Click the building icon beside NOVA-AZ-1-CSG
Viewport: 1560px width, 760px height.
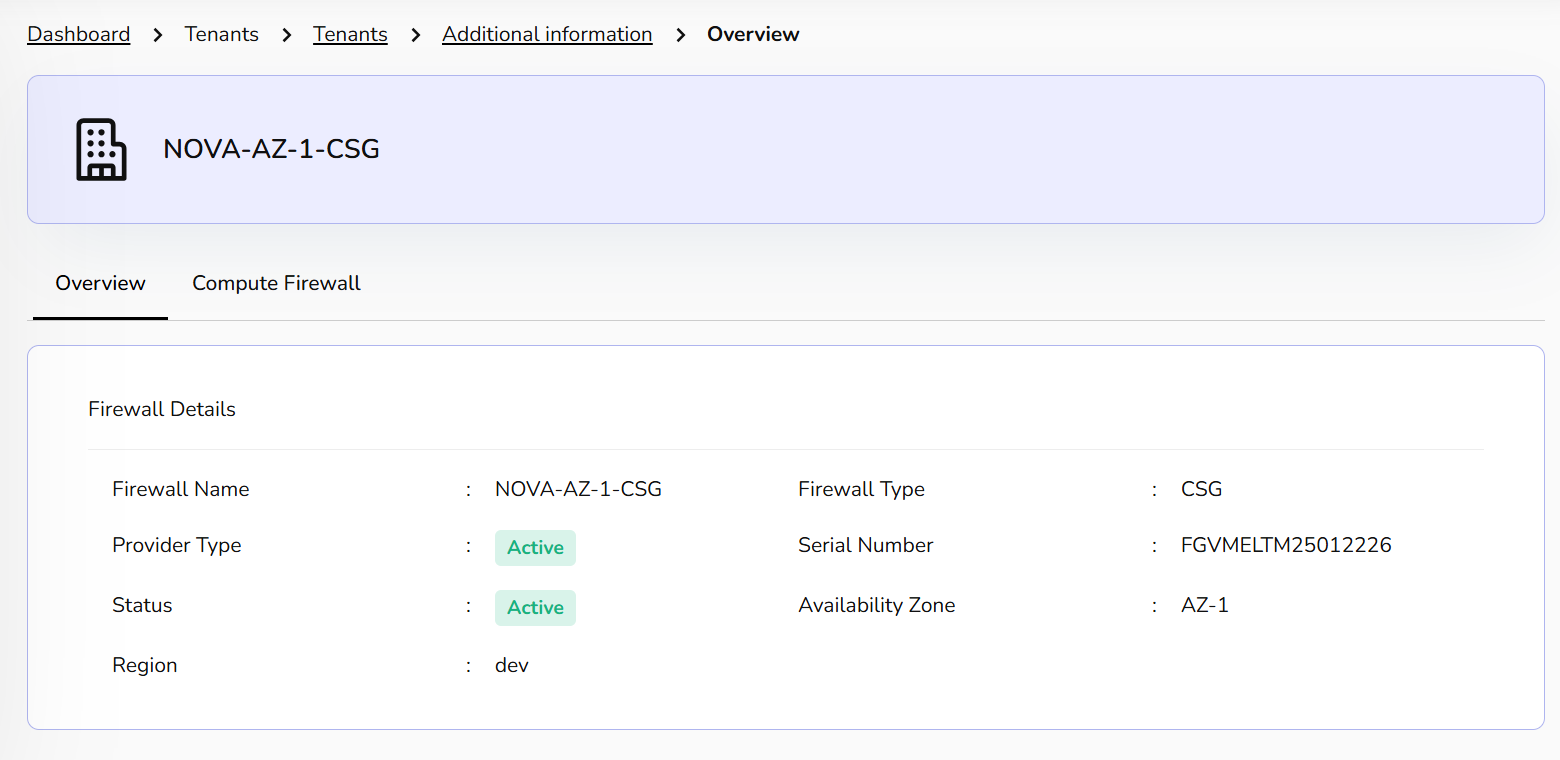point(101,150)
